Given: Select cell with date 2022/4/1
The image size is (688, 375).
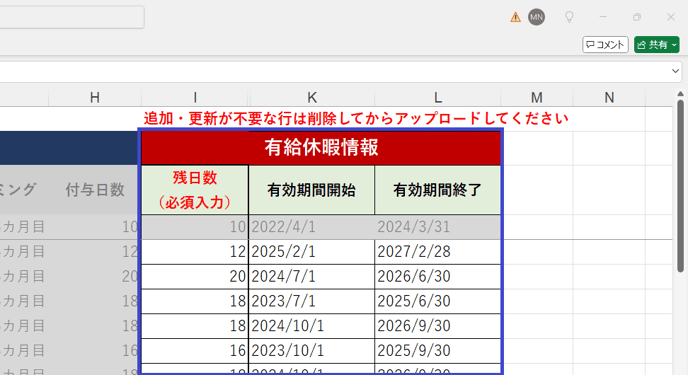Looking at the screenshot, I should pyautogui.click(x=312, y=227).
